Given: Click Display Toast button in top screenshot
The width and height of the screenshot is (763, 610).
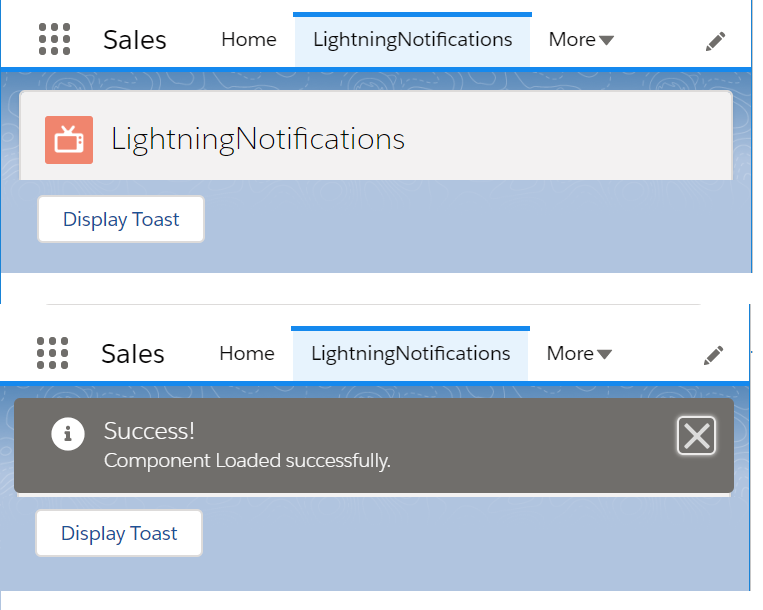Looking at the screenshot, I should (x=121, y=219).
